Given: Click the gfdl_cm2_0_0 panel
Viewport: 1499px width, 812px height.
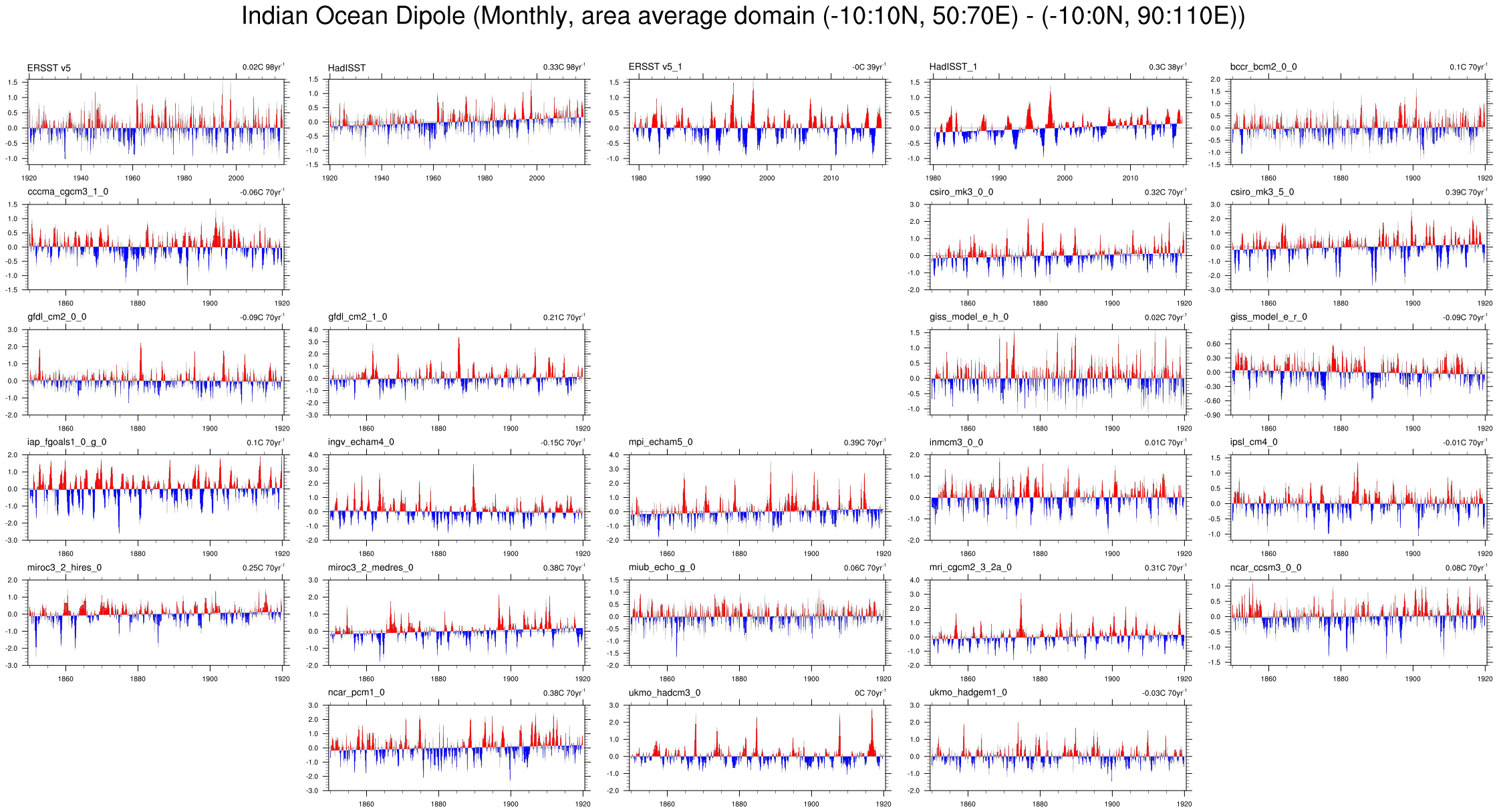Looking at the screenshot, I should [x=156, y=372].
